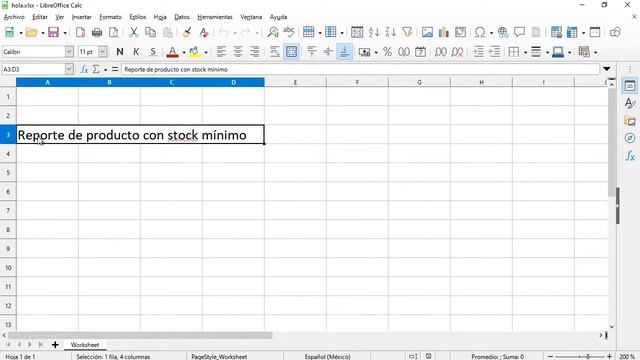
Task: Add a new sheet with plus button
Action: click(55, 345)
